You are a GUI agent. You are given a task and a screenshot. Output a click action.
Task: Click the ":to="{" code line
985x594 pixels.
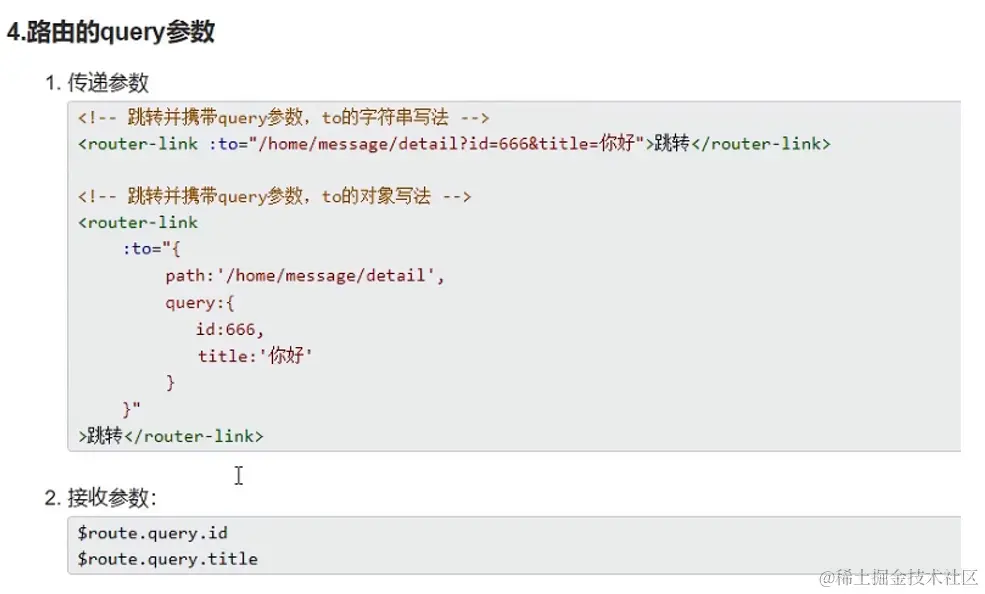pyautogui.click(x=151, y=249)
